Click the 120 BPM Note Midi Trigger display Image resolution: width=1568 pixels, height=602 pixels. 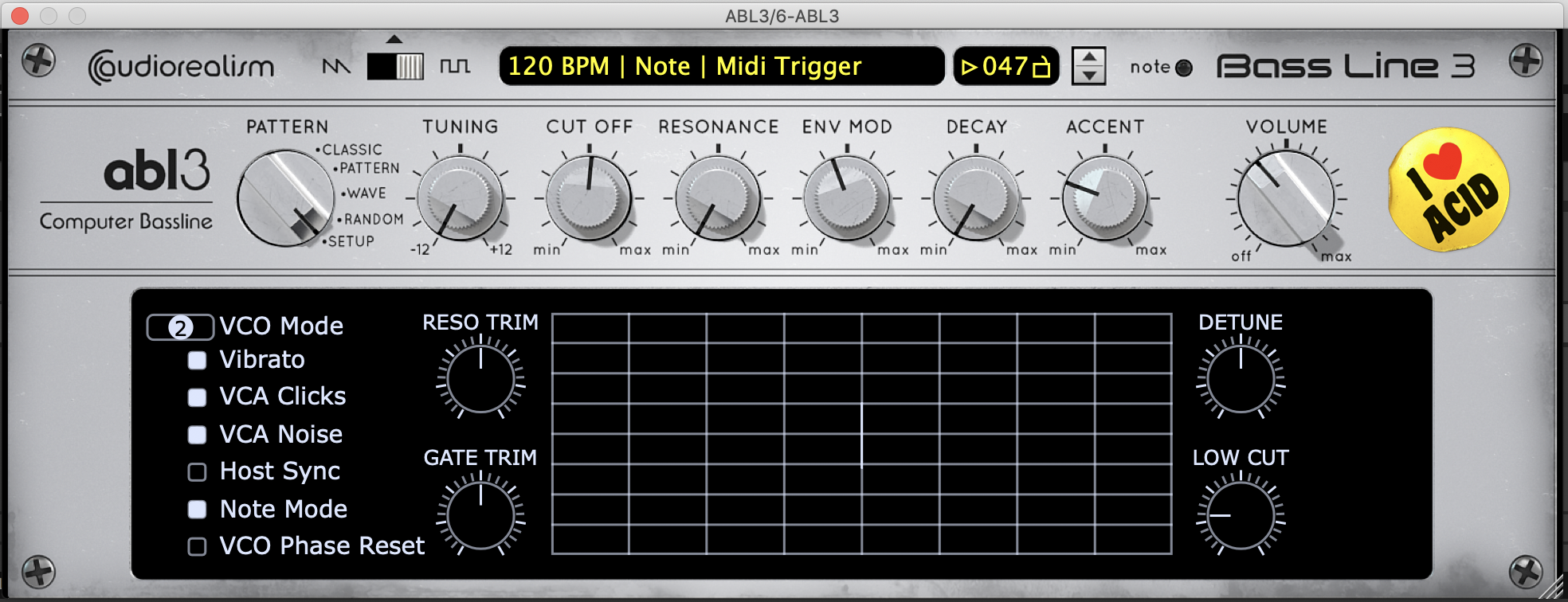tap(722, 66)
